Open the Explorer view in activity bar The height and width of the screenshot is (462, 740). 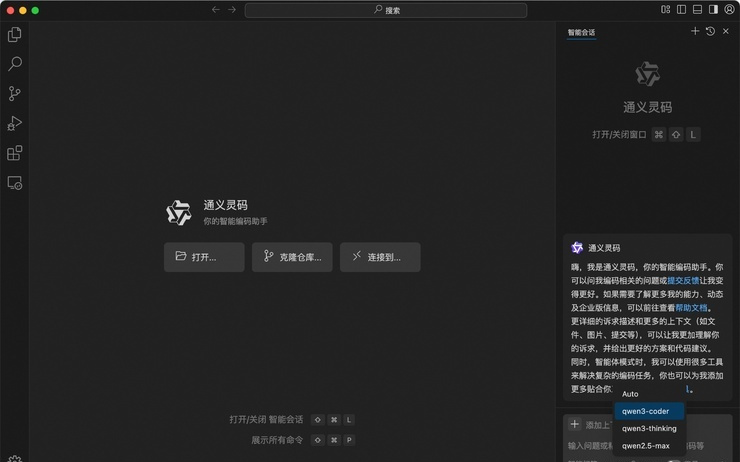click(x=15, y=34)
